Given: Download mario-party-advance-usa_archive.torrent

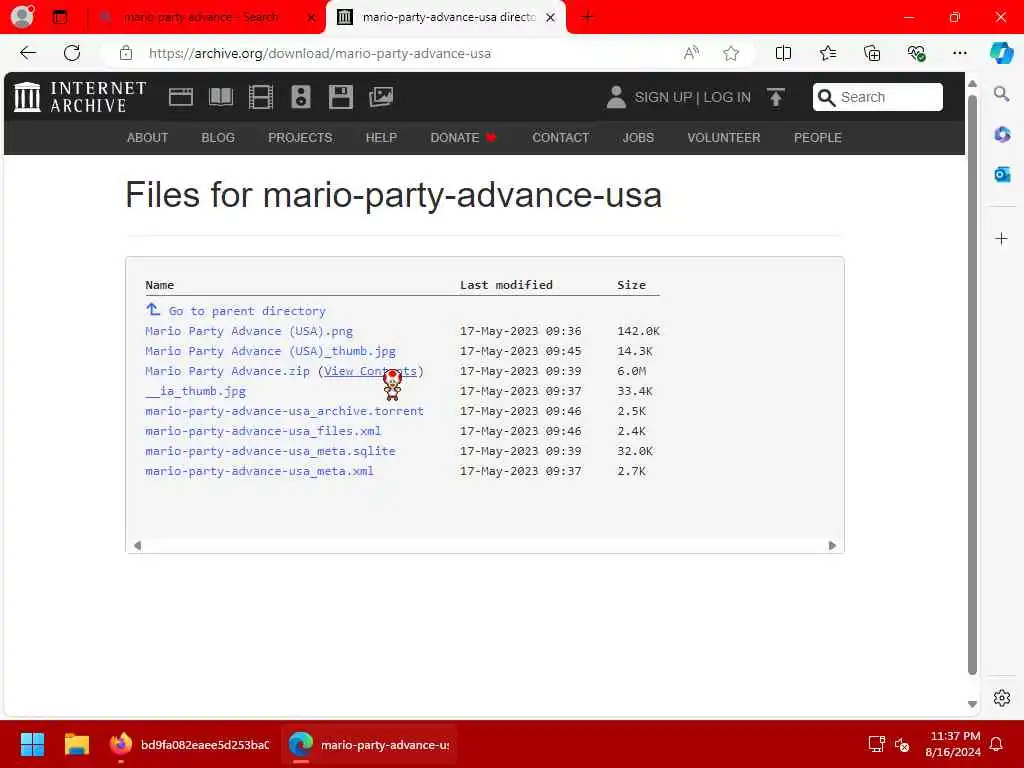Looking at the screenshot, I should coord(284,411).
